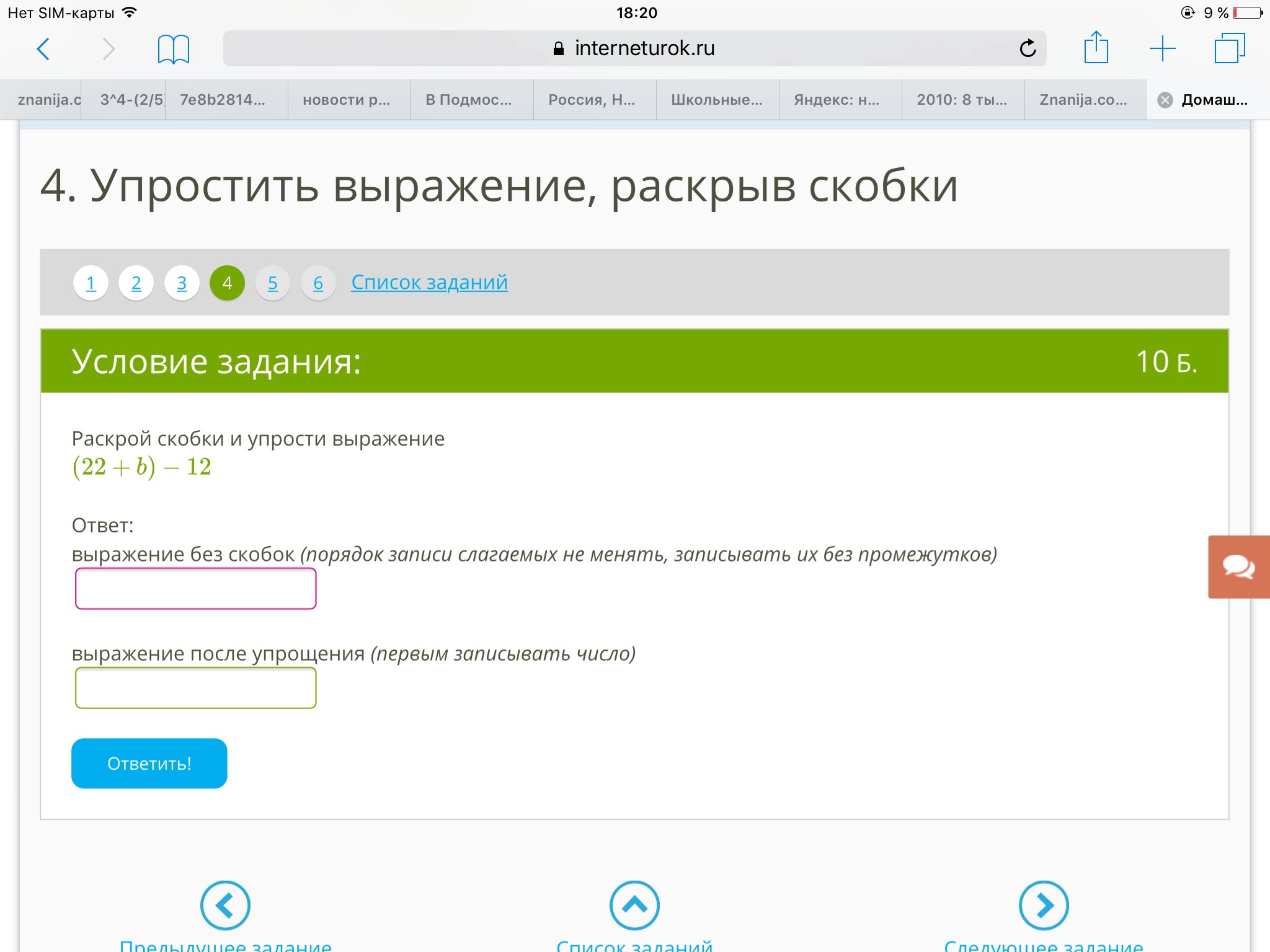
Task: Open the orange chat support widget
Action: (x=1238, y=566)
